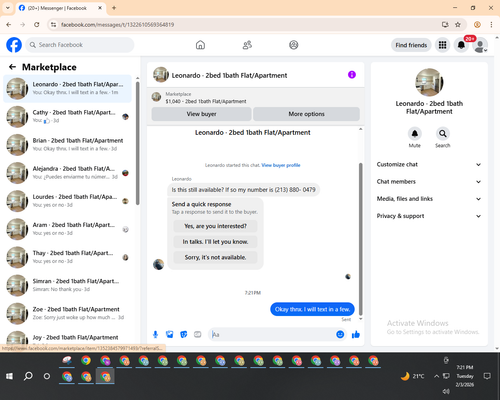
Task: Open the Windows notification center icon
Action: [487, 376]
